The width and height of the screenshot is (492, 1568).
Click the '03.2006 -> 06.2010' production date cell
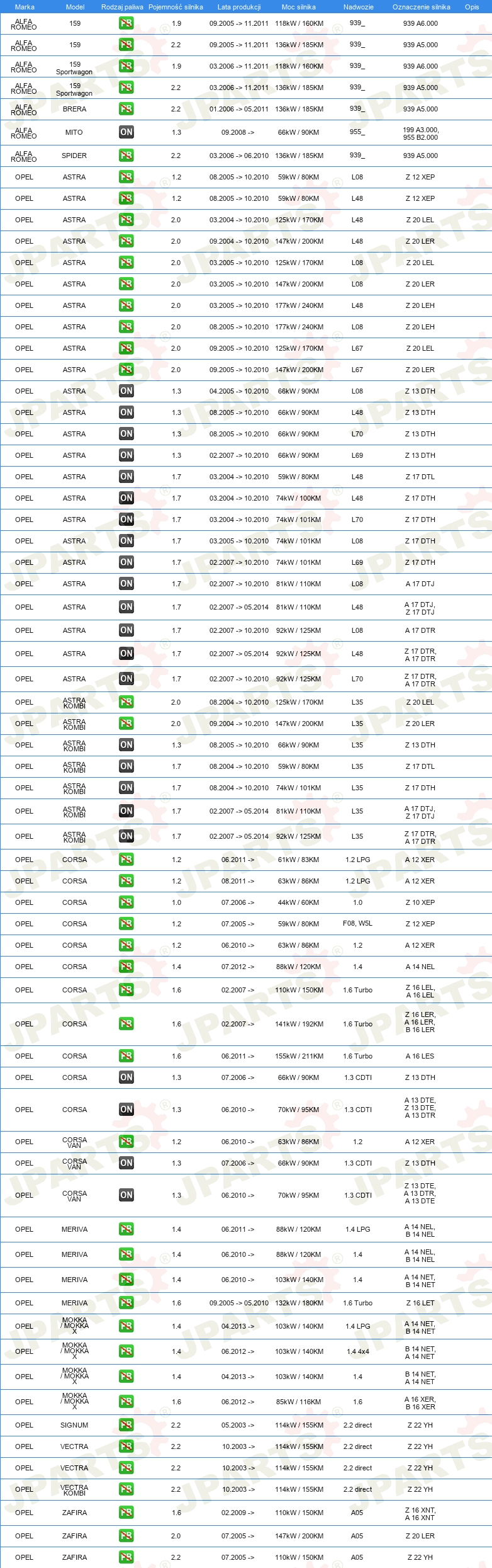pos(239,156)
